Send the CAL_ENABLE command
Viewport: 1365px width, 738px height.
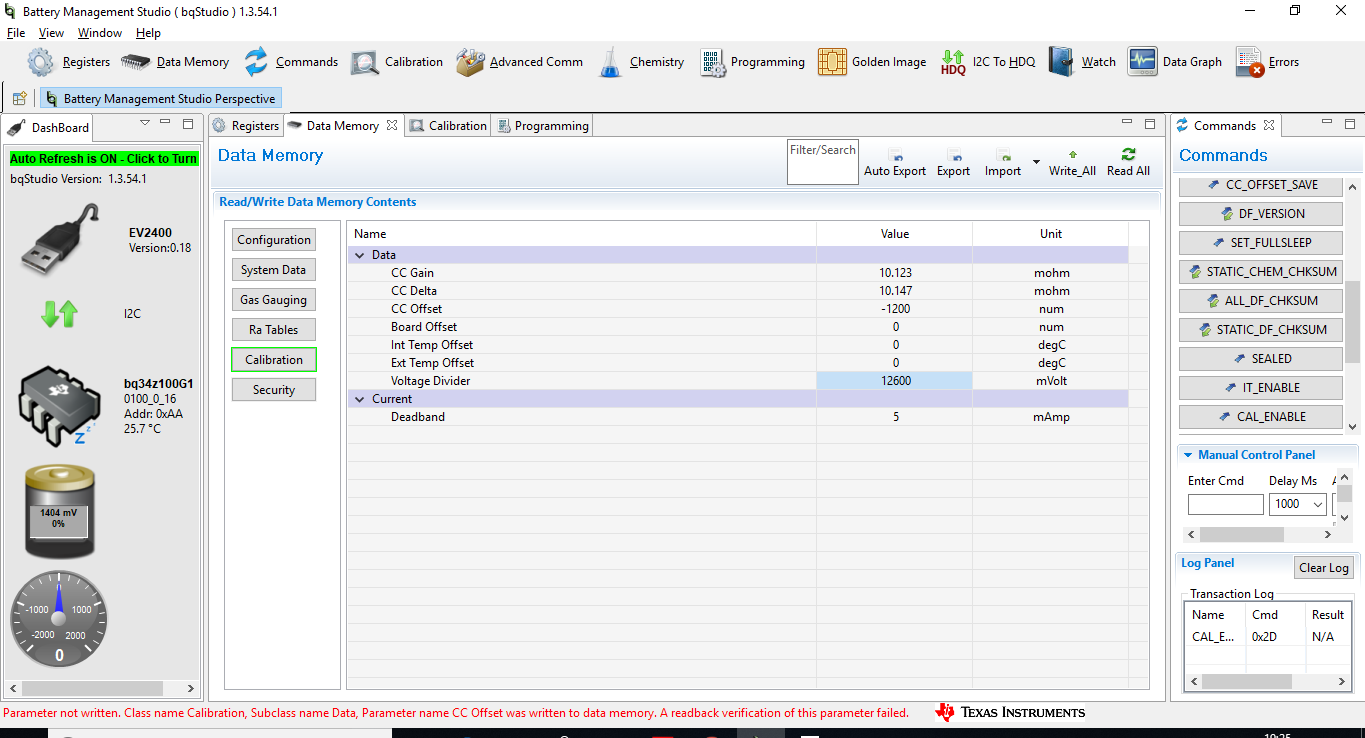(1261, 416)
